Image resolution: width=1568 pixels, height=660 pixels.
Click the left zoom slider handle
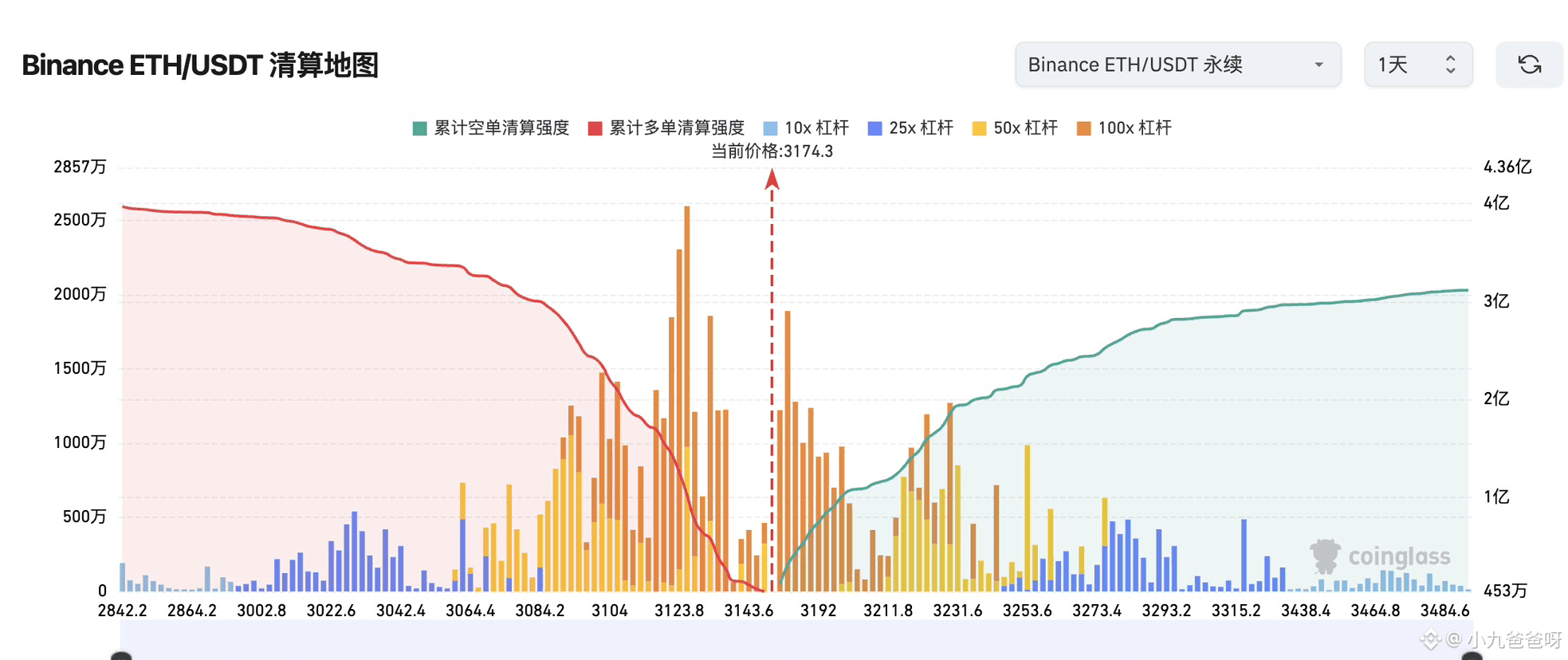pyautogui.click(x=121, y=656)
